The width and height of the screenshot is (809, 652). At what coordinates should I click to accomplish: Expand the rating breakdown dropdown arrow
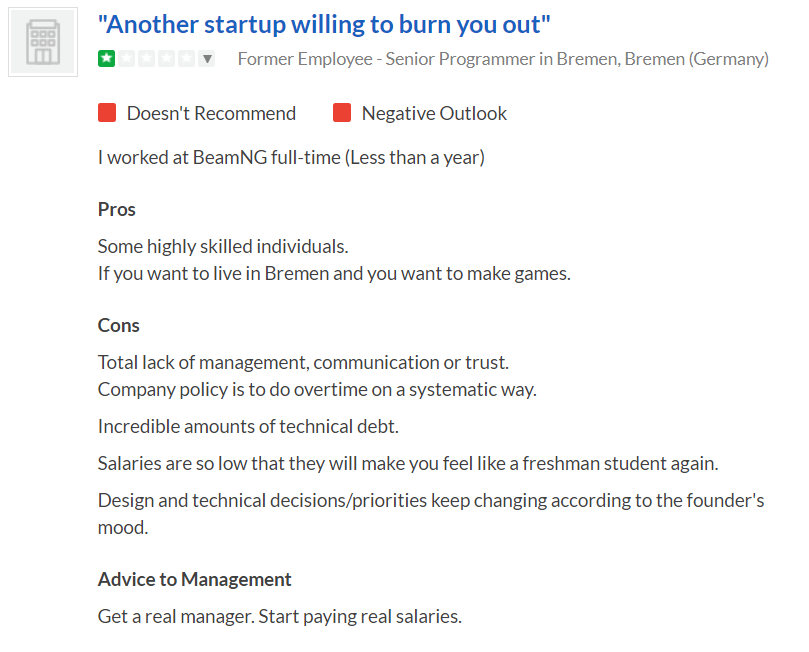(207, 58)
